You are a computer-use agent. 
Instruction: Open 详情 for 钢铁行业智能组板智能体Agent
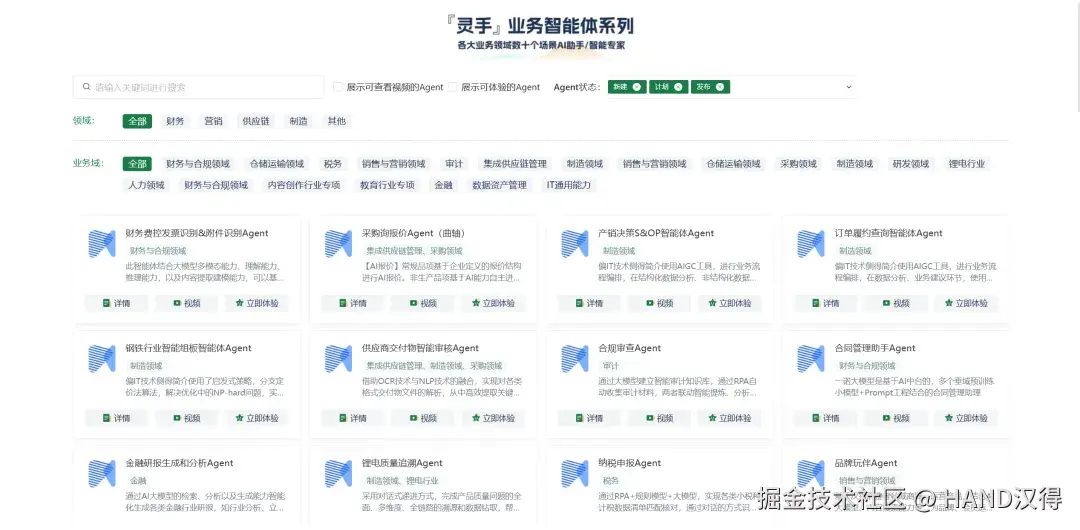(116, 418)
